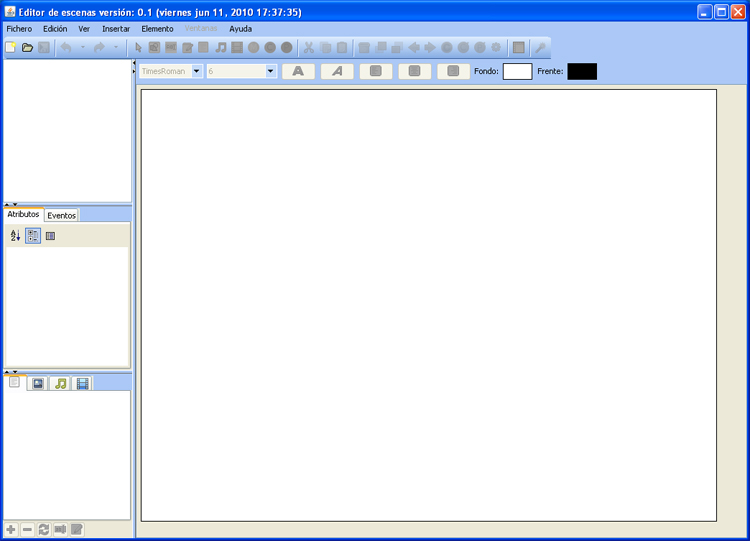Click the redo arrow icon
Viewport: 750px width, 541px height.
99,47
